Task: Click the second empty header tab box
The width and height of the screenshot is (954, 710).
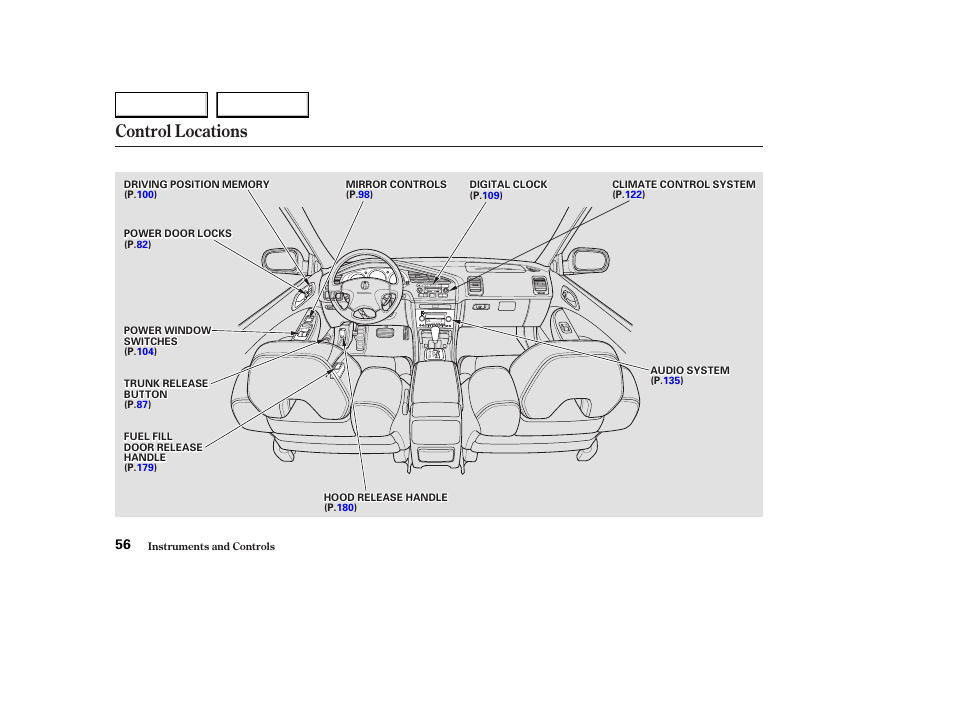Action: [x=262, y=105]
